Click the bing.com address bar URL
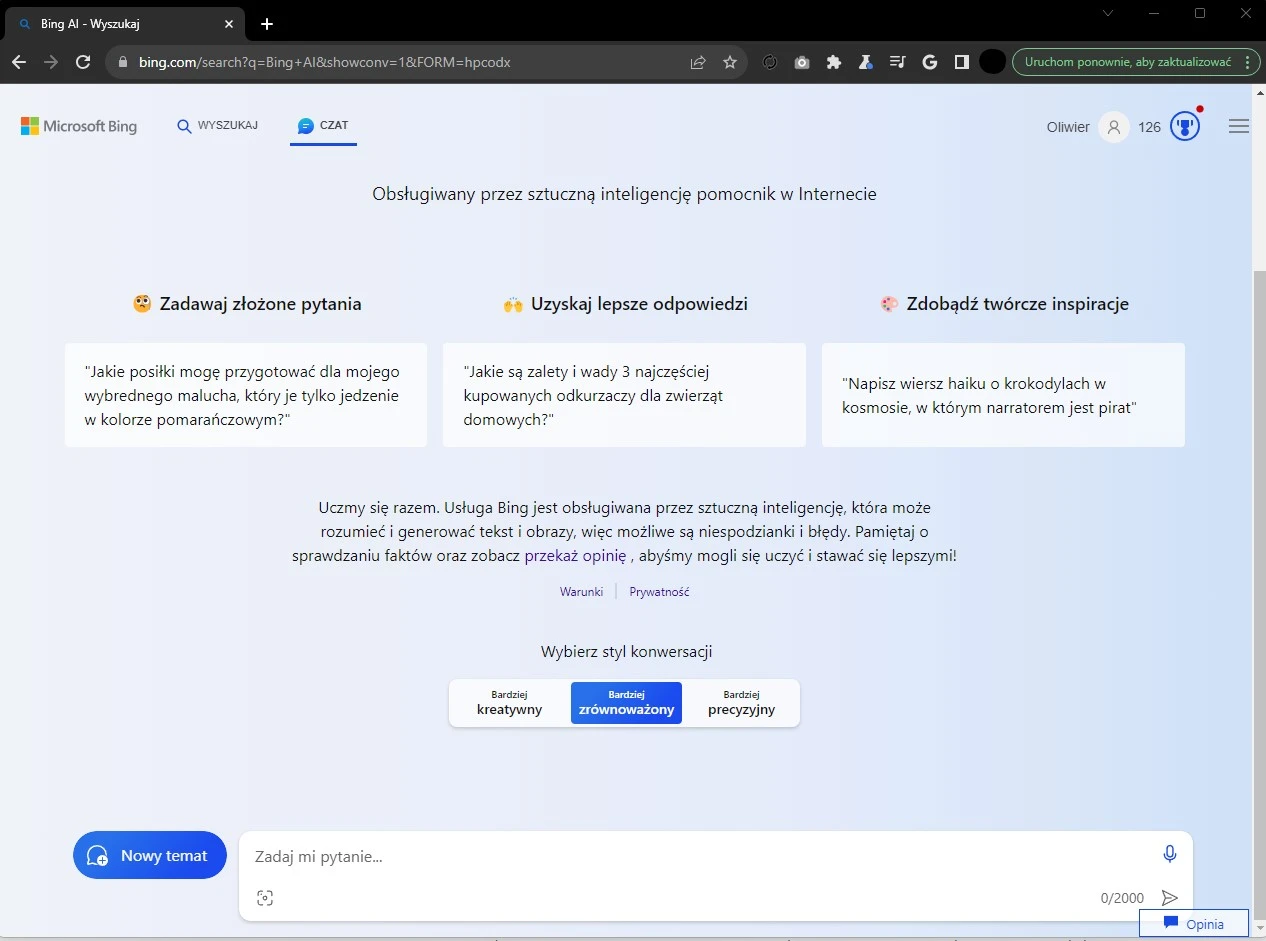The image size is (1266, 941). (325, 62)
